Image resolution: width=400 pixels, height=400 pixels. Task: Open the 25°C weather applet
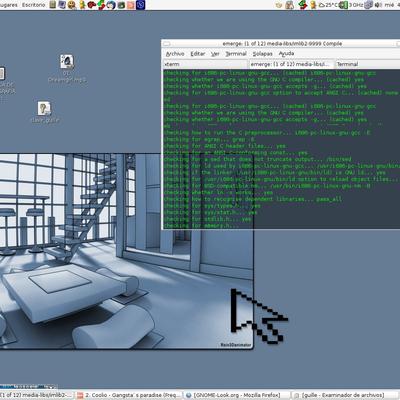click(x=329, y=5)
